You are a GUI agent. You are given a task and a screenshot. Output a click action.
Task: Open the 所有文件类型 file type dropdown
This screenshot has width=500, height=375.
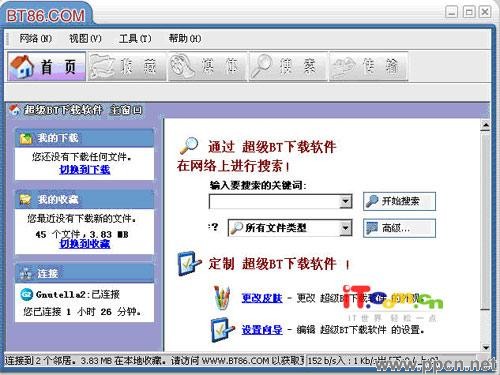[290, 228]
